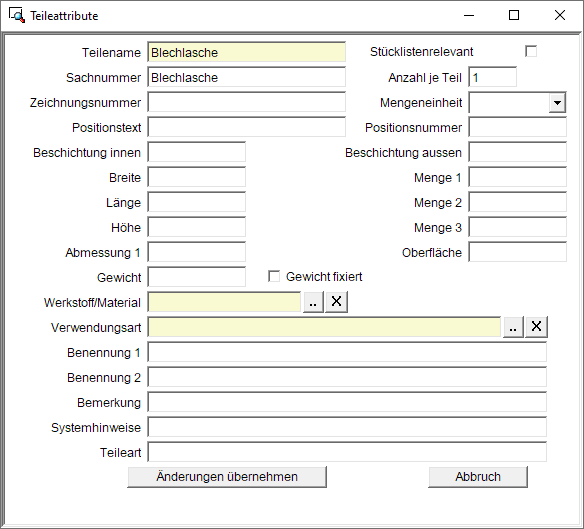Maximize the Teileattribute window
The image size is (584, 529).
514,15
